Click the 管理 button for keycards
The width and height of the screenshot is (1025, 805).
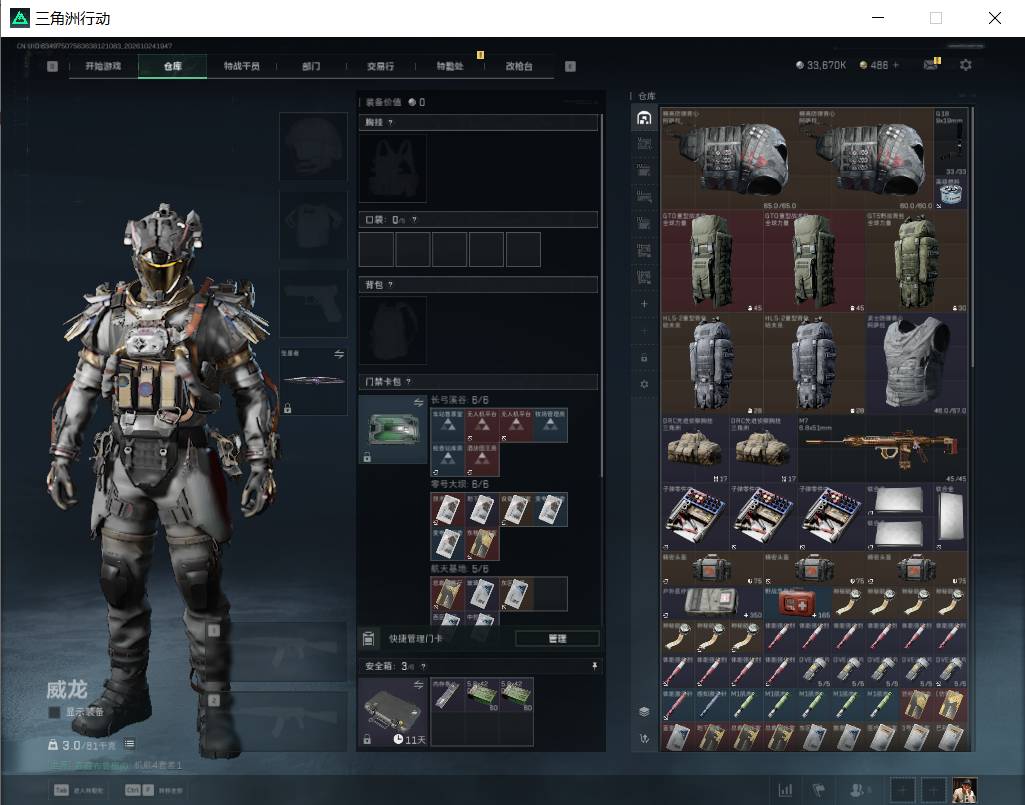point(557,638)
